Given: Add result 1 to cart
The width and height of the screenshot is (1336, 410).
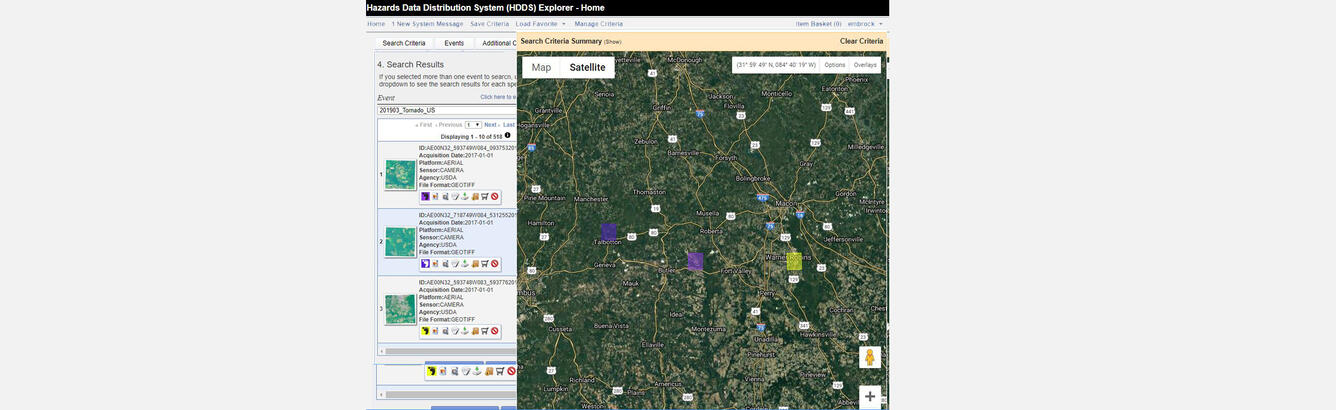Looking at the screenshot, I should click(x=485, y=196).
